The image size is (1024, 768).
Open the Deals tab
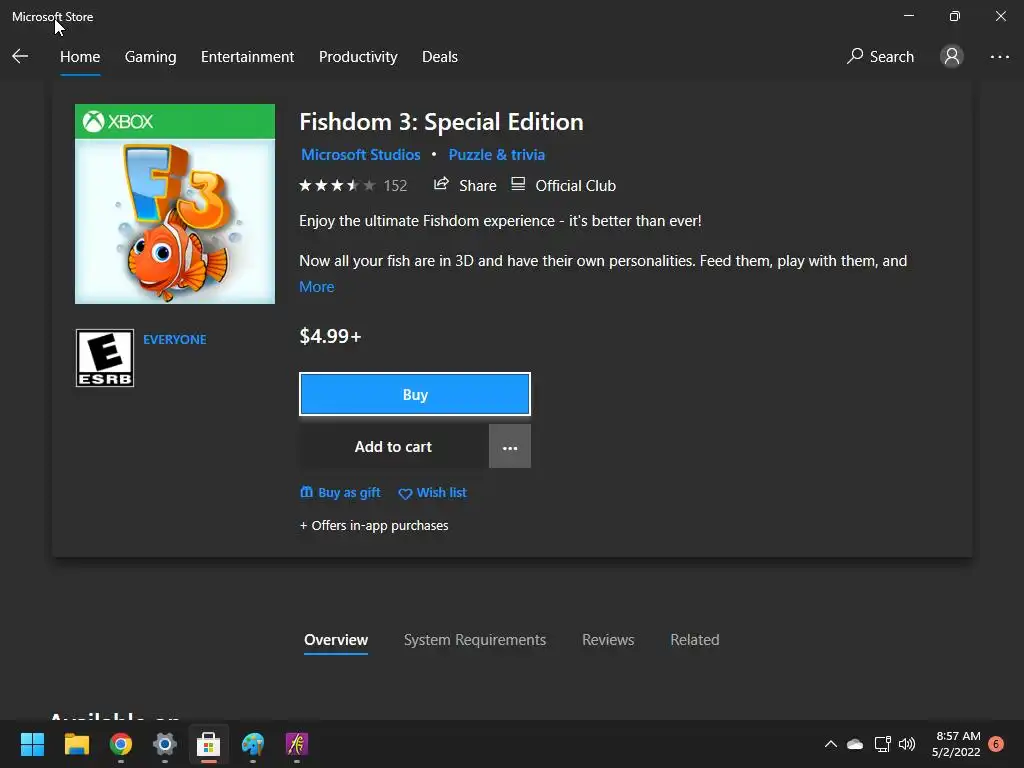click(x=440, y=57)
